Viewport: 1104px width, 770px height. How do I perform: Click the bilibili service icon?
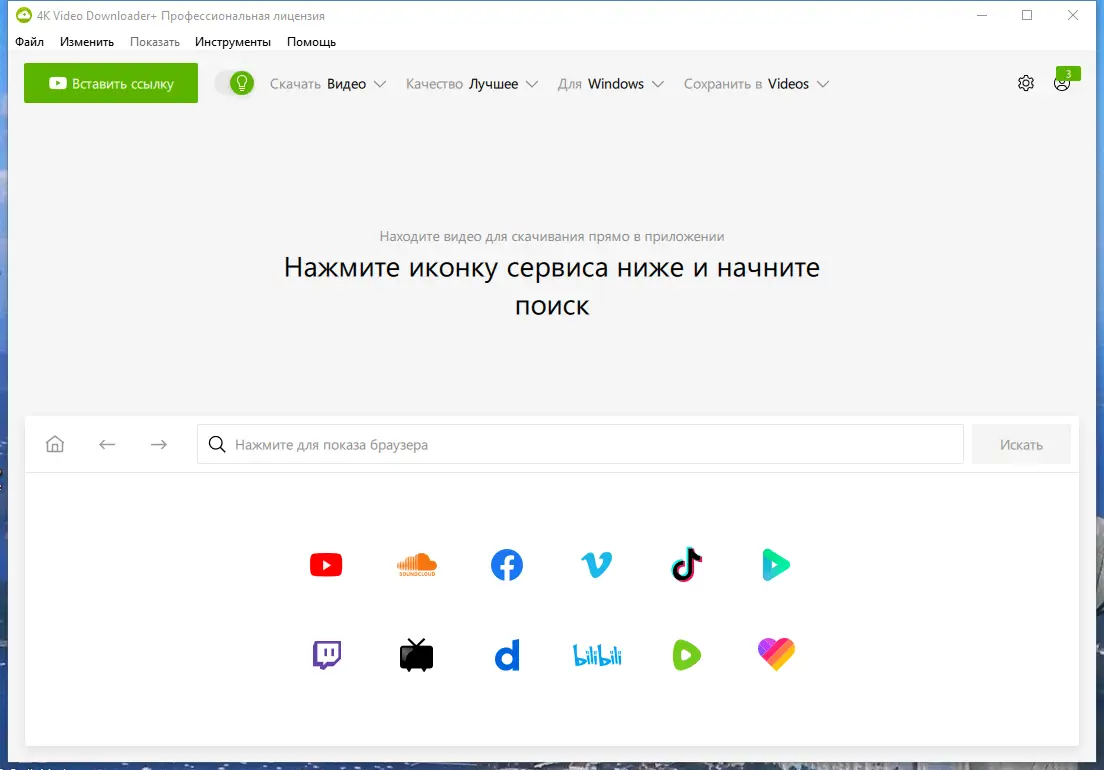click(596, 654)
